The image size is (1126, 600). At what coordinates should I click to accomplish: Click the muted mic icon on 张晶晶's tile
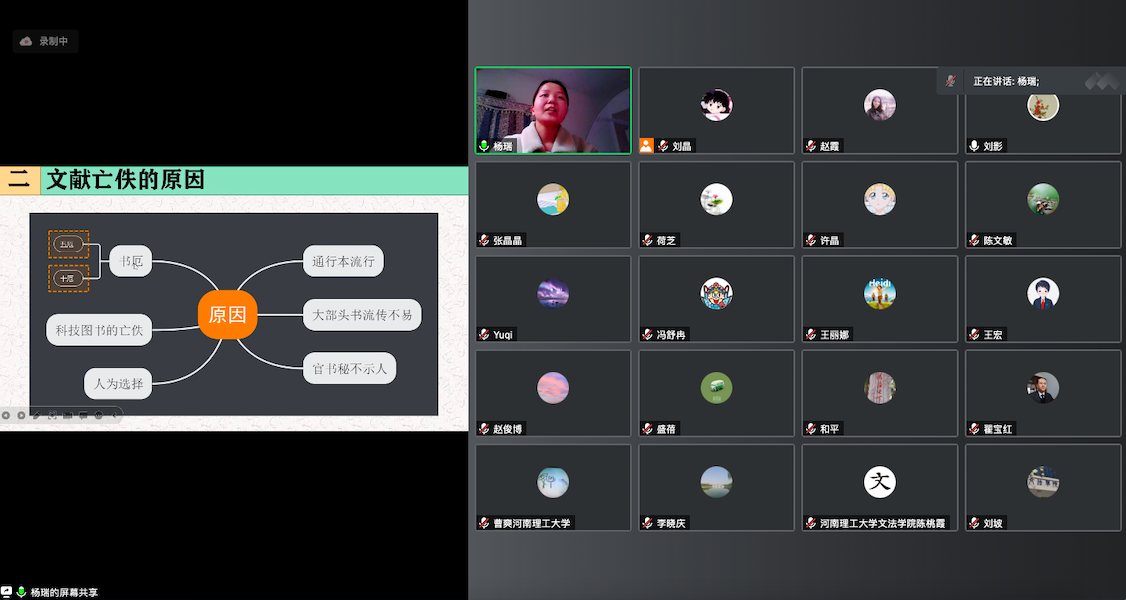484,240
